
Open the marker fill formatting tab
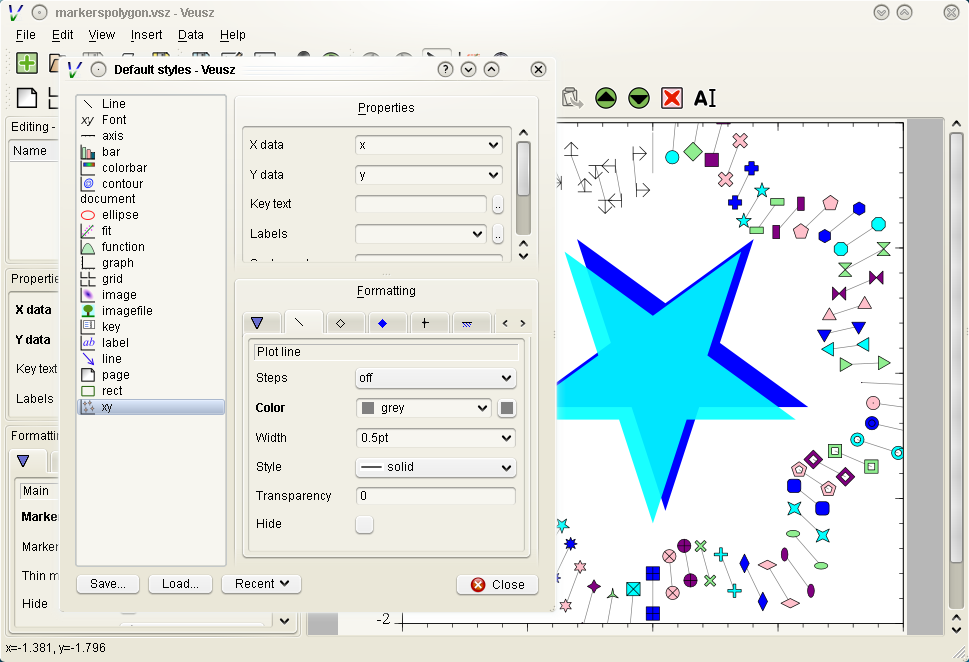point(381,323)
